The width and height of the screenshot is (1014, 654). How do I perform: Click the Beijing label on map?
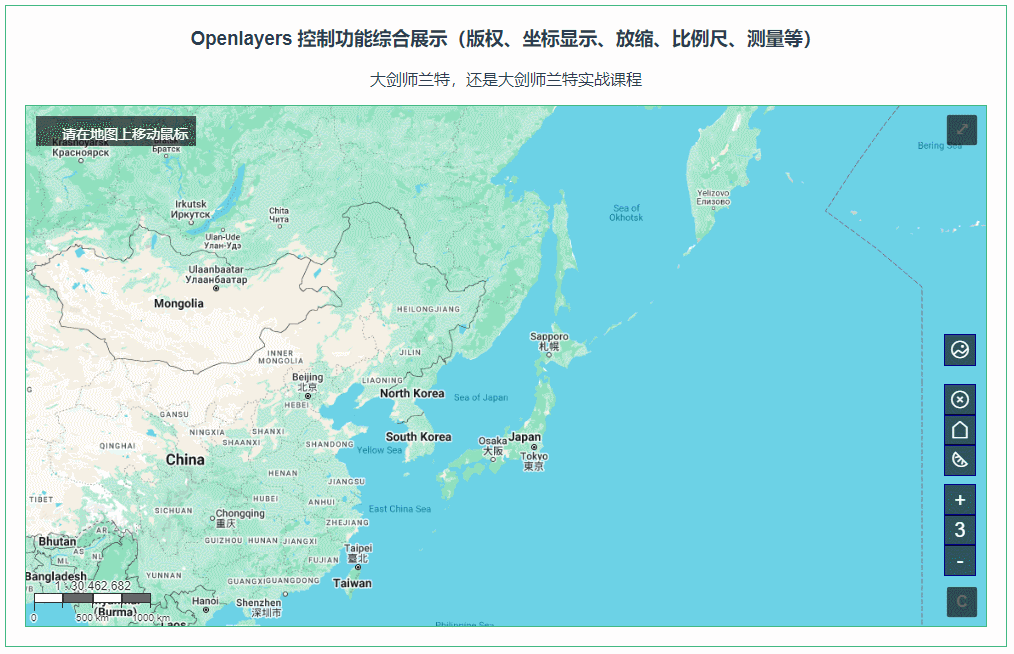click(307, 382)
